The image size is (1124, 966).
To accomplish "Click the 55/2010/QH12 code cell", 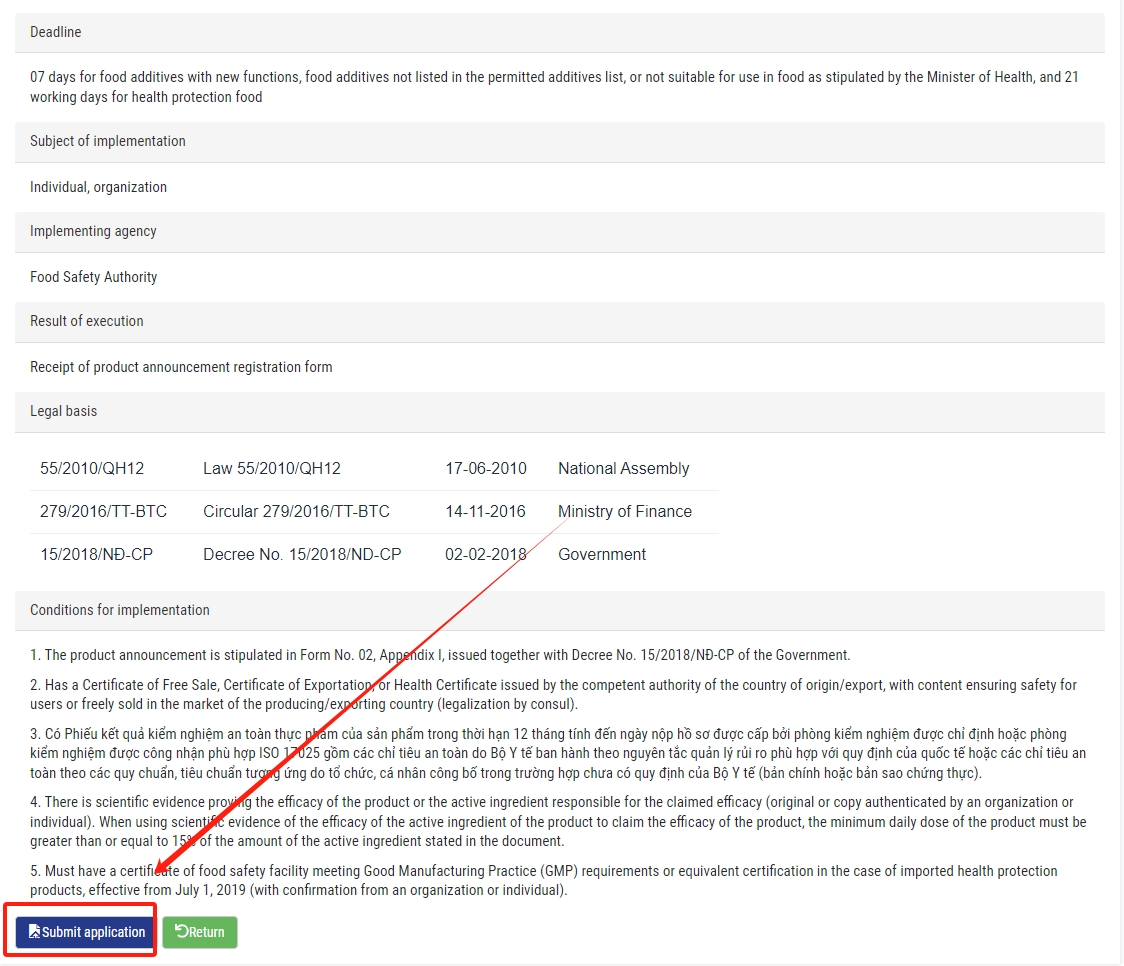I will (x=92, y=469).
